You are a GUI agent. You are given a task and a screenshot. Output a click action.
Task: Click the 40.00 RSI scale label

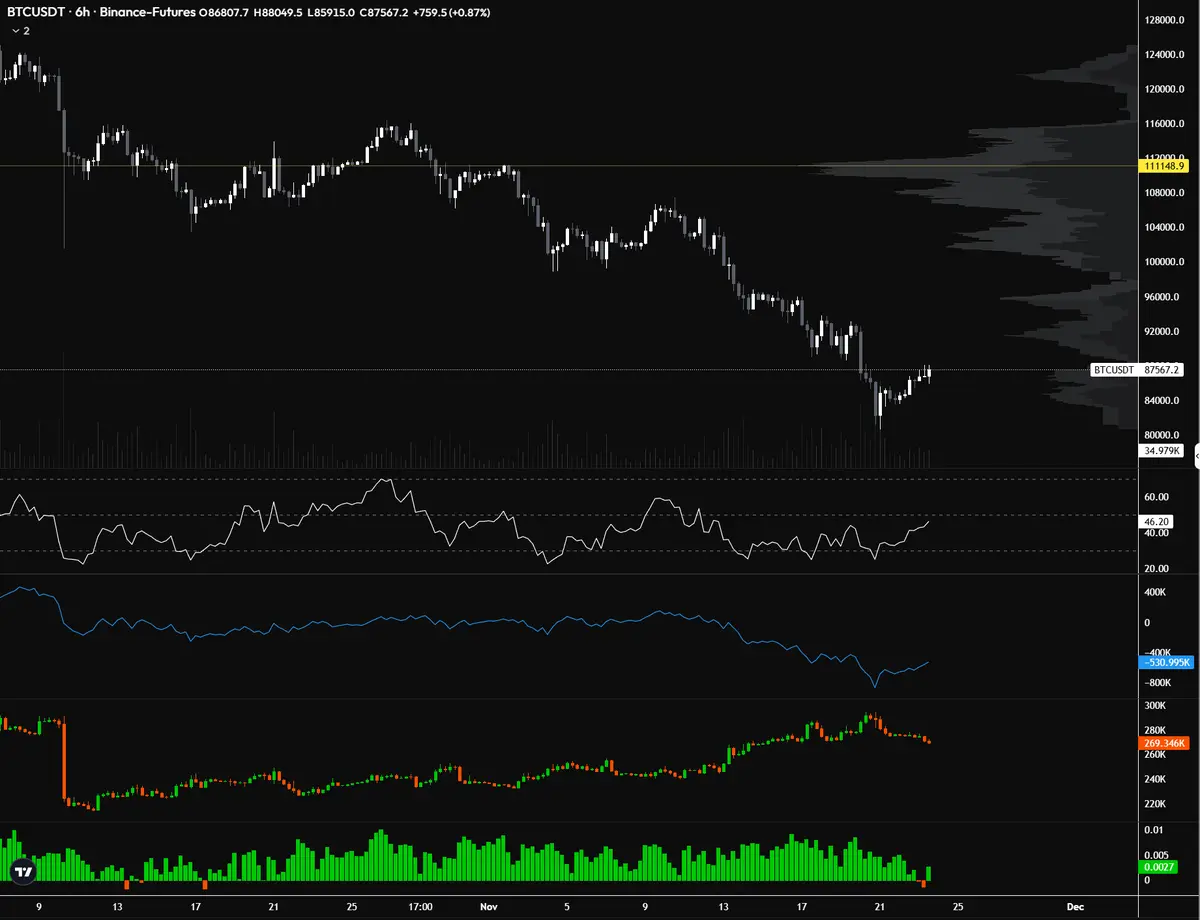(x=1157, y=533)
